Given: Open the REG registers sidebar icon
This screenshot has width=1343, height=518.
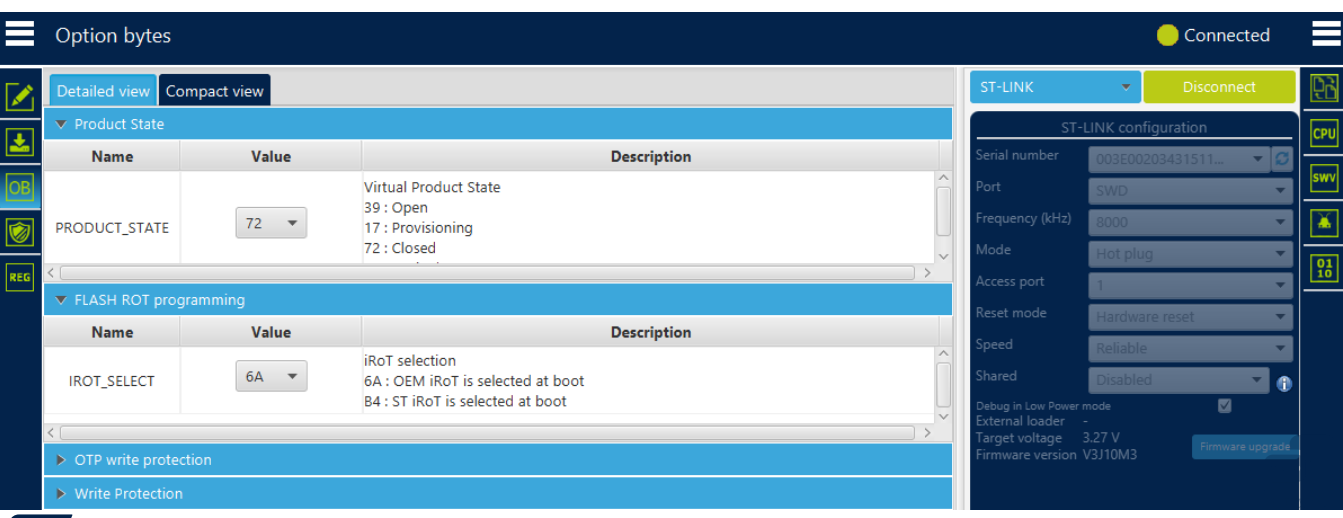Looking at the screenshot, I should 20,277.
